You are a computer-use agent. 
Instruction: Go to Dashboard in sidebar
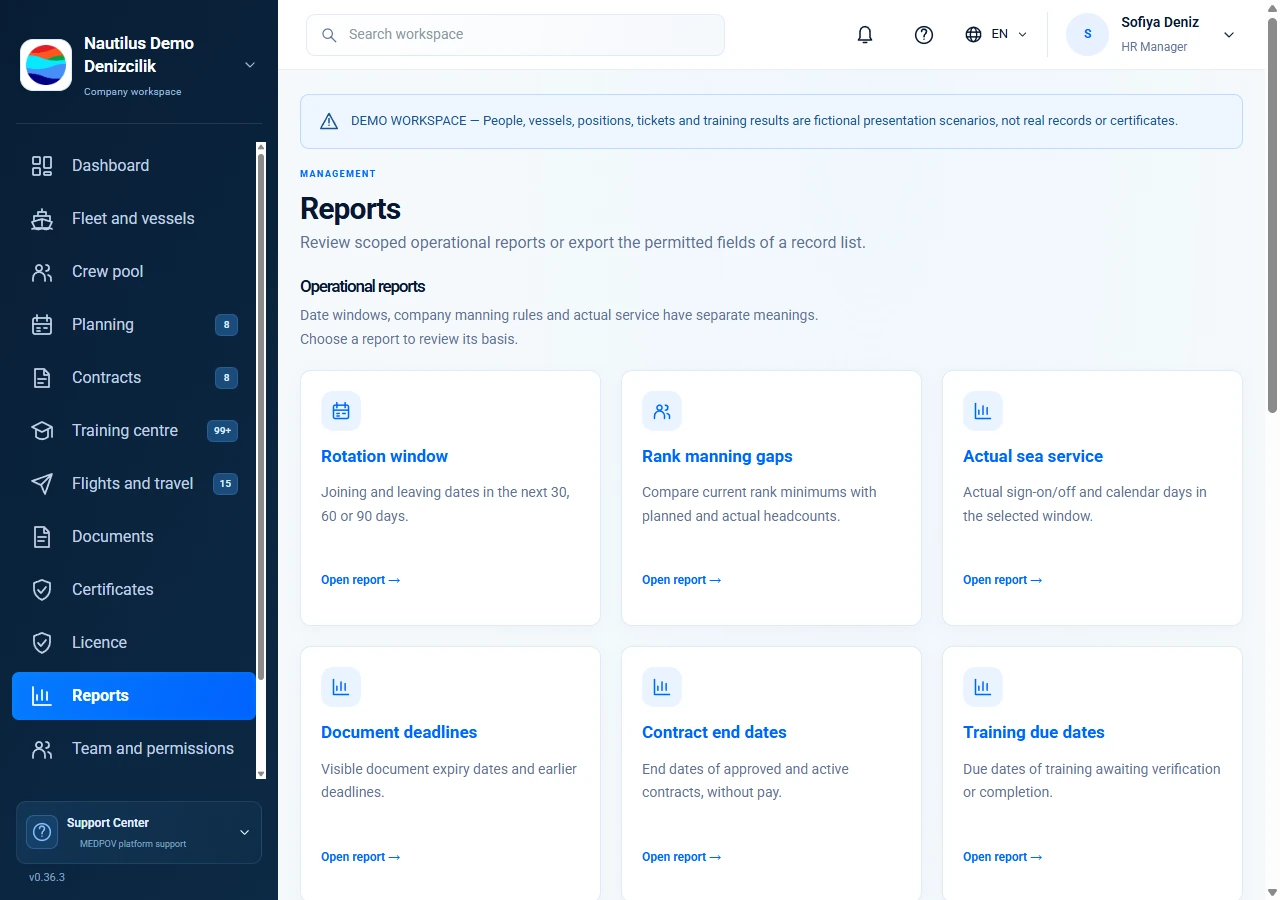134,166
